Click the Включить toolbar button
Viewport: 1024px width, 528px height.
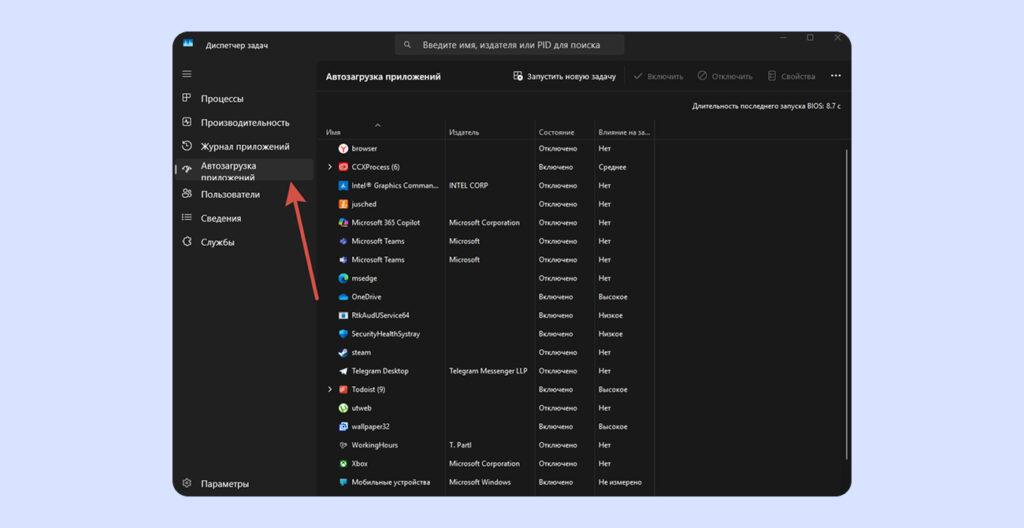[658, 76]
